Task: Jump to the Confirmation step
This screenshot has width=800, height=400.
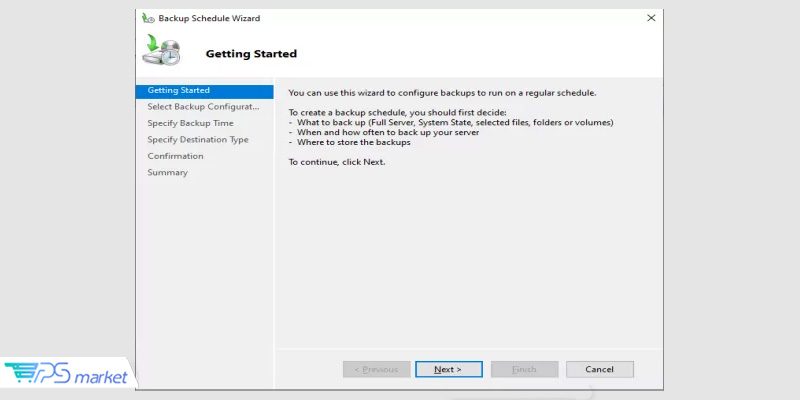Action: pyautogui.click(x=175, y=156)
